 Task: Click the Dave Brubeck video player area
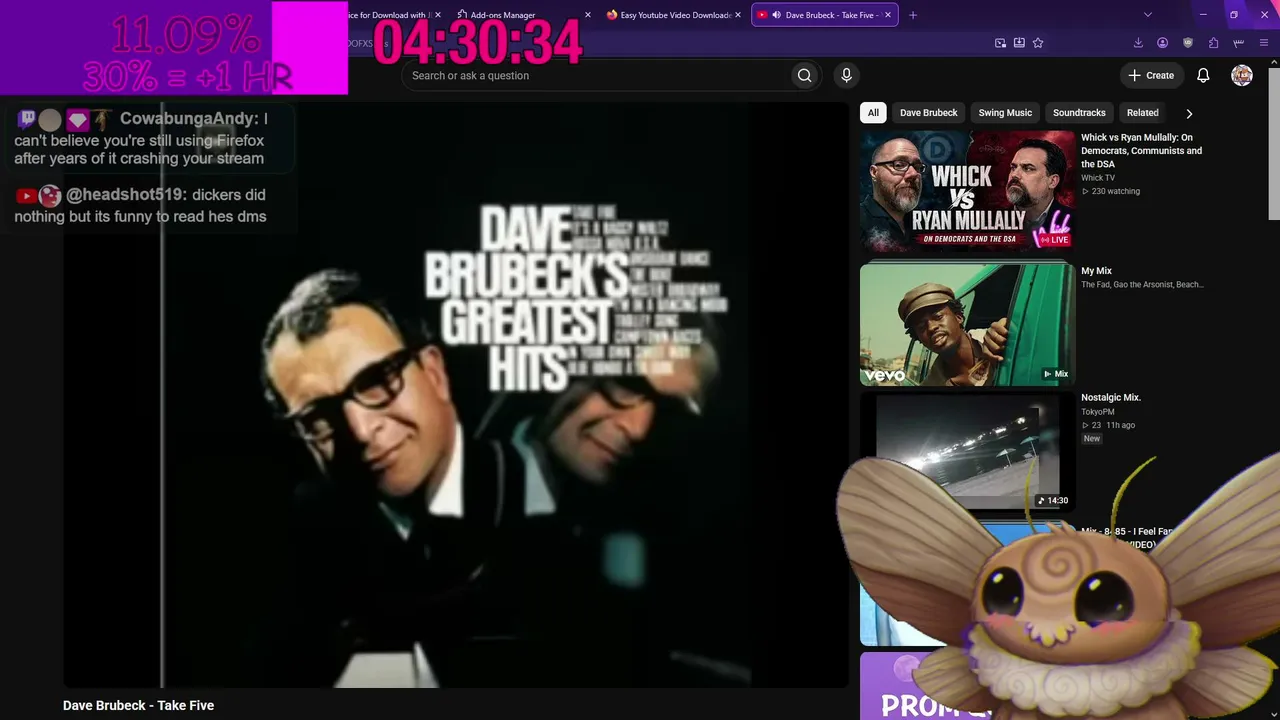pos(456,394)
